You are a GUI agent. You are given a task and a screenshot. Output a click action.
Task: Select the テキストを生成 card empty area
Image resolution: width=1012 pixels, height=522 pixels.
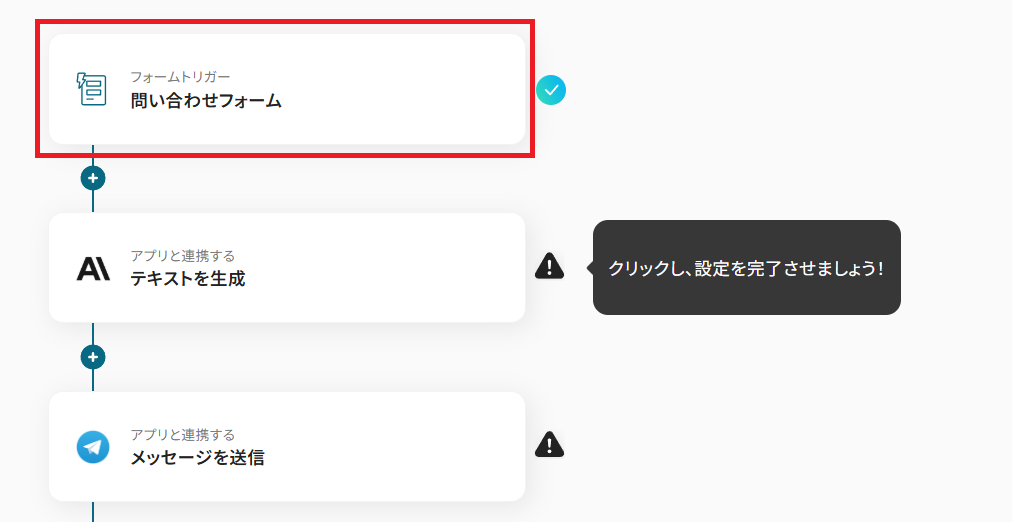coord(400,268)
